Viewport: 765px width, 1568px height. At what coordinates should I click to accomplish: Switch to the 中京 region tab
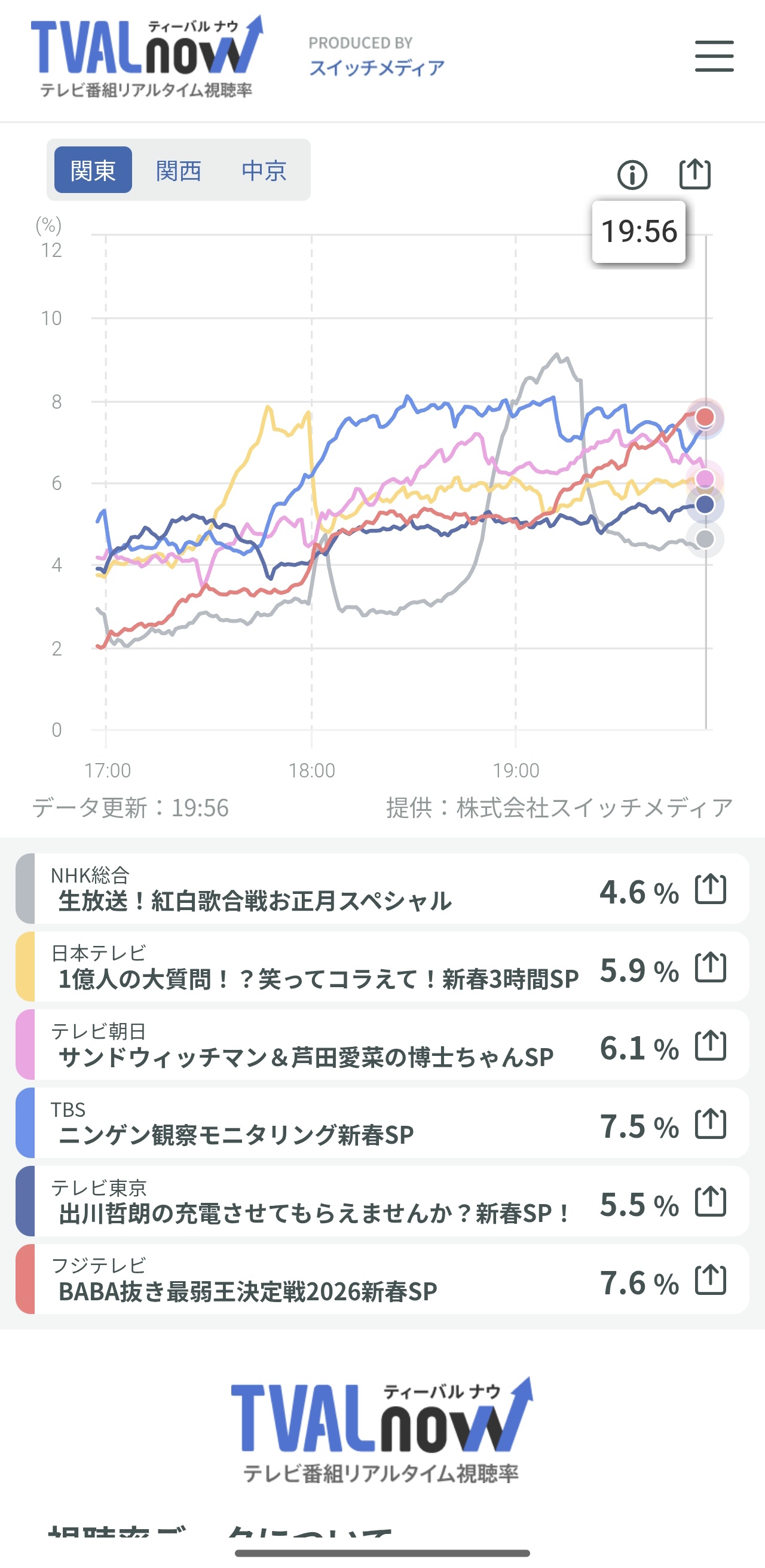(264, 170)
